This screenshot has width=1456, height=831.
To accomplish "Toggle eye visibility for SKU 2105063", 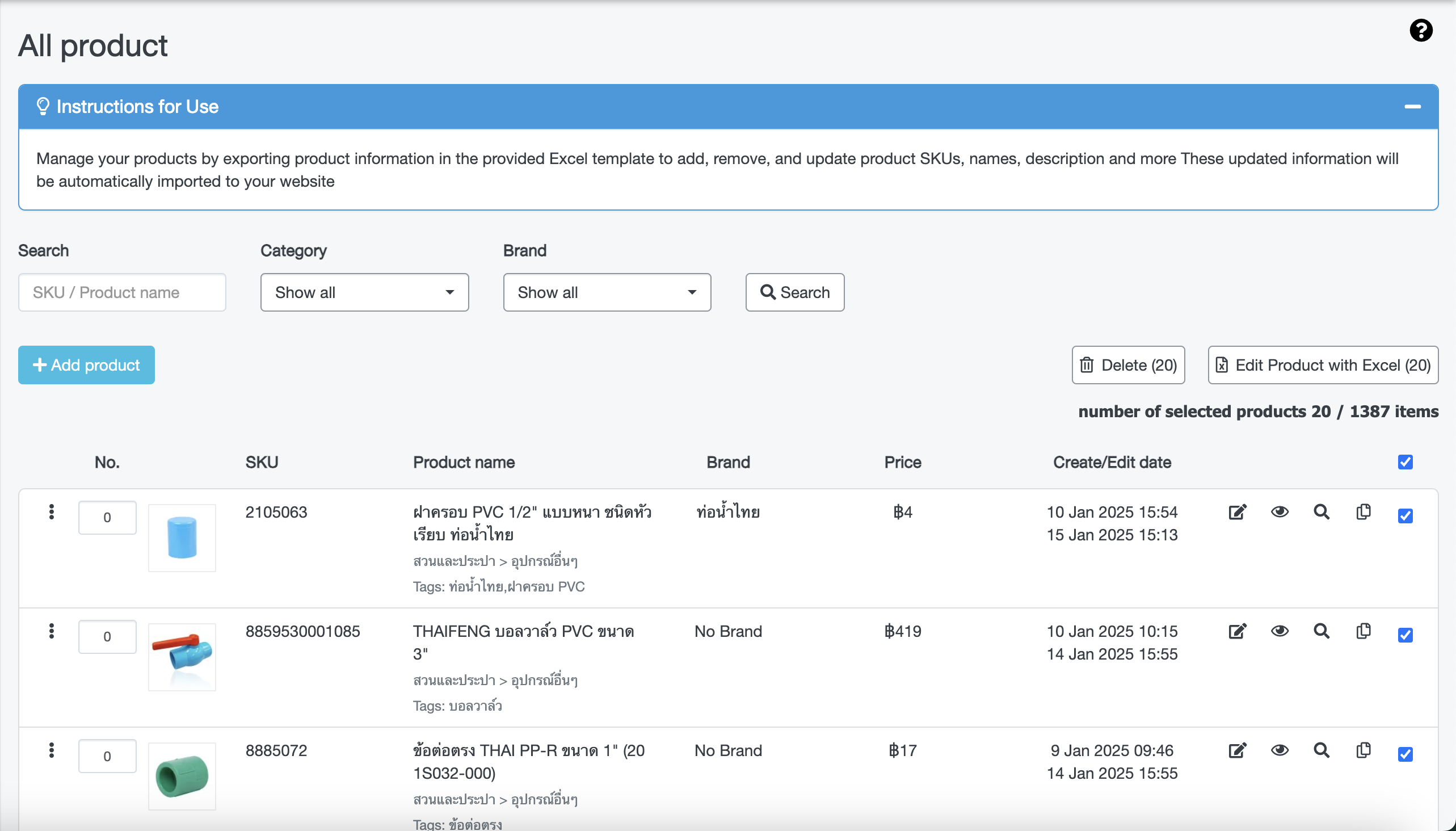I will [x=1280, y=512].
